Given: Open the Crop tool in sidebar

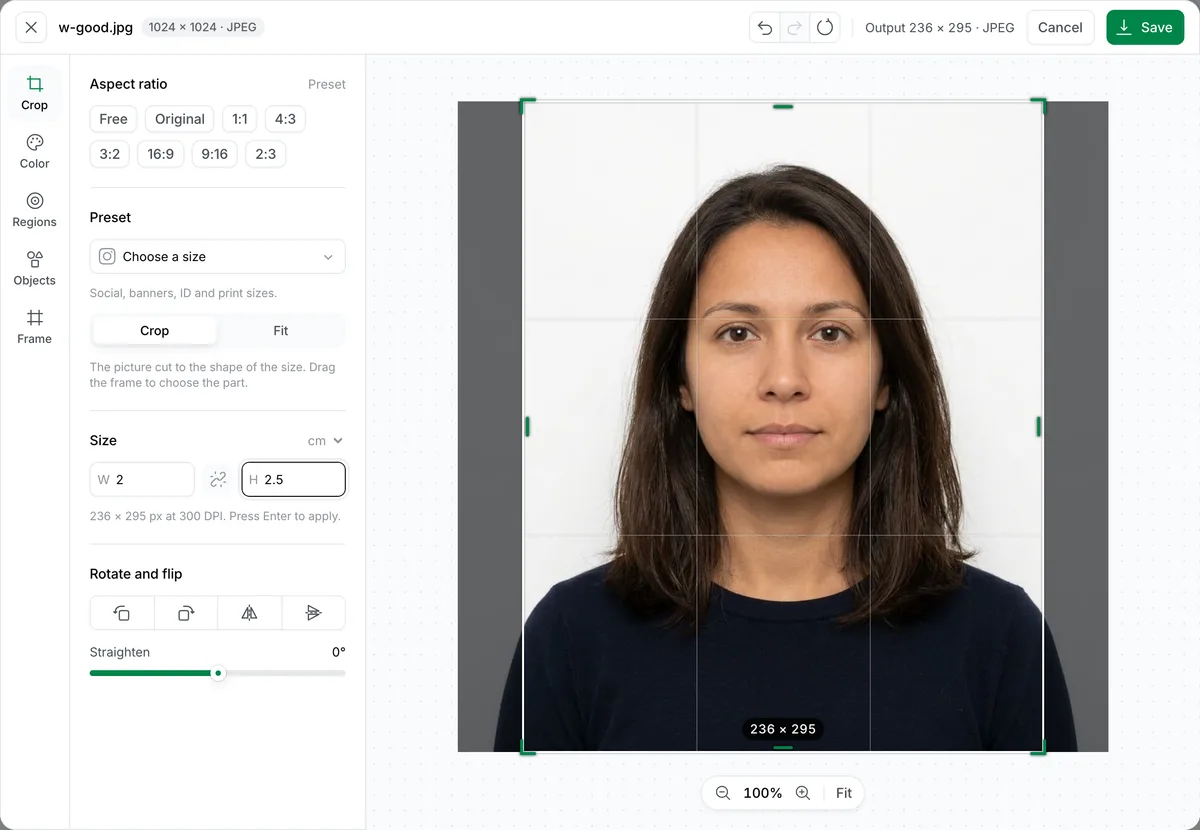Looking at the screenshot, I should pyautogui.click(x=34, y=93).
